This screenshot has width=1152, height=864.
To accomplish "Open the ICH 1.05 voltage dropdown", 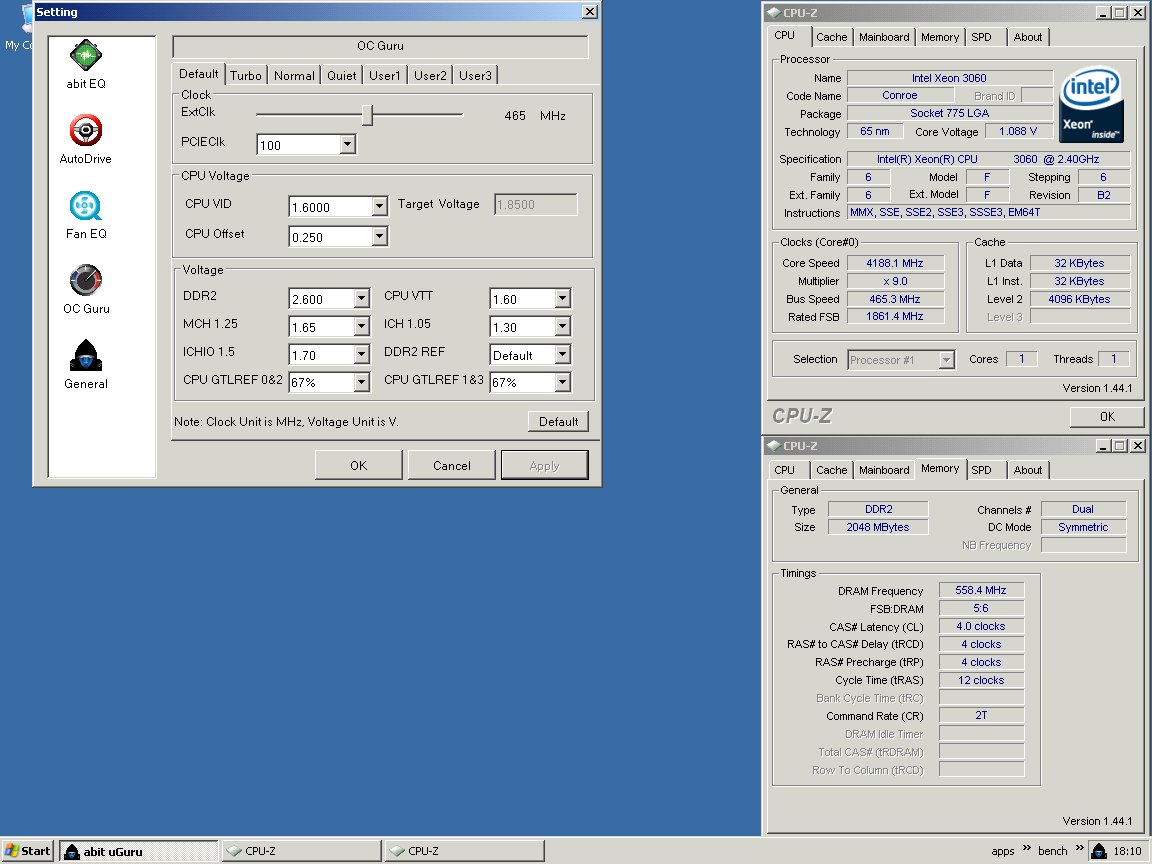I will [x=562, y=326].
